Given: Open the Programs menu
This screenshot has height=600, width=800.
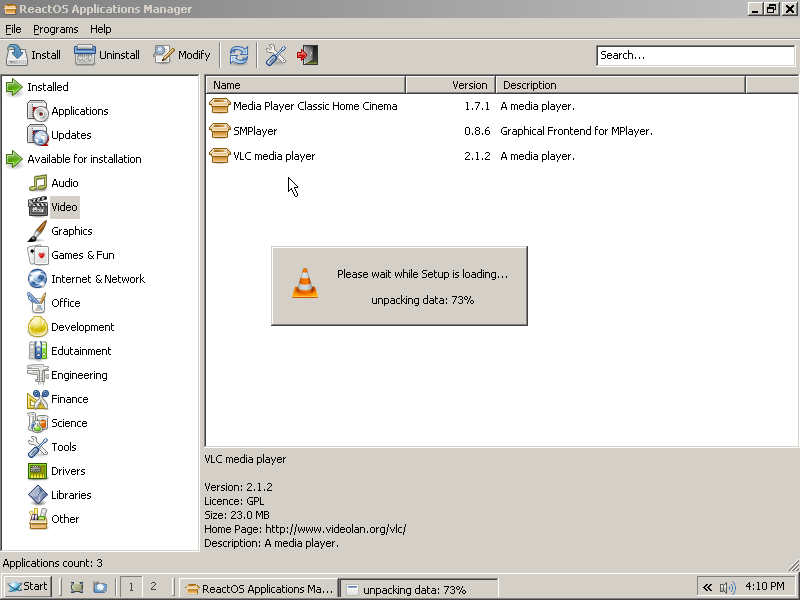Looking at the screenshot, I should click(55, 29).
